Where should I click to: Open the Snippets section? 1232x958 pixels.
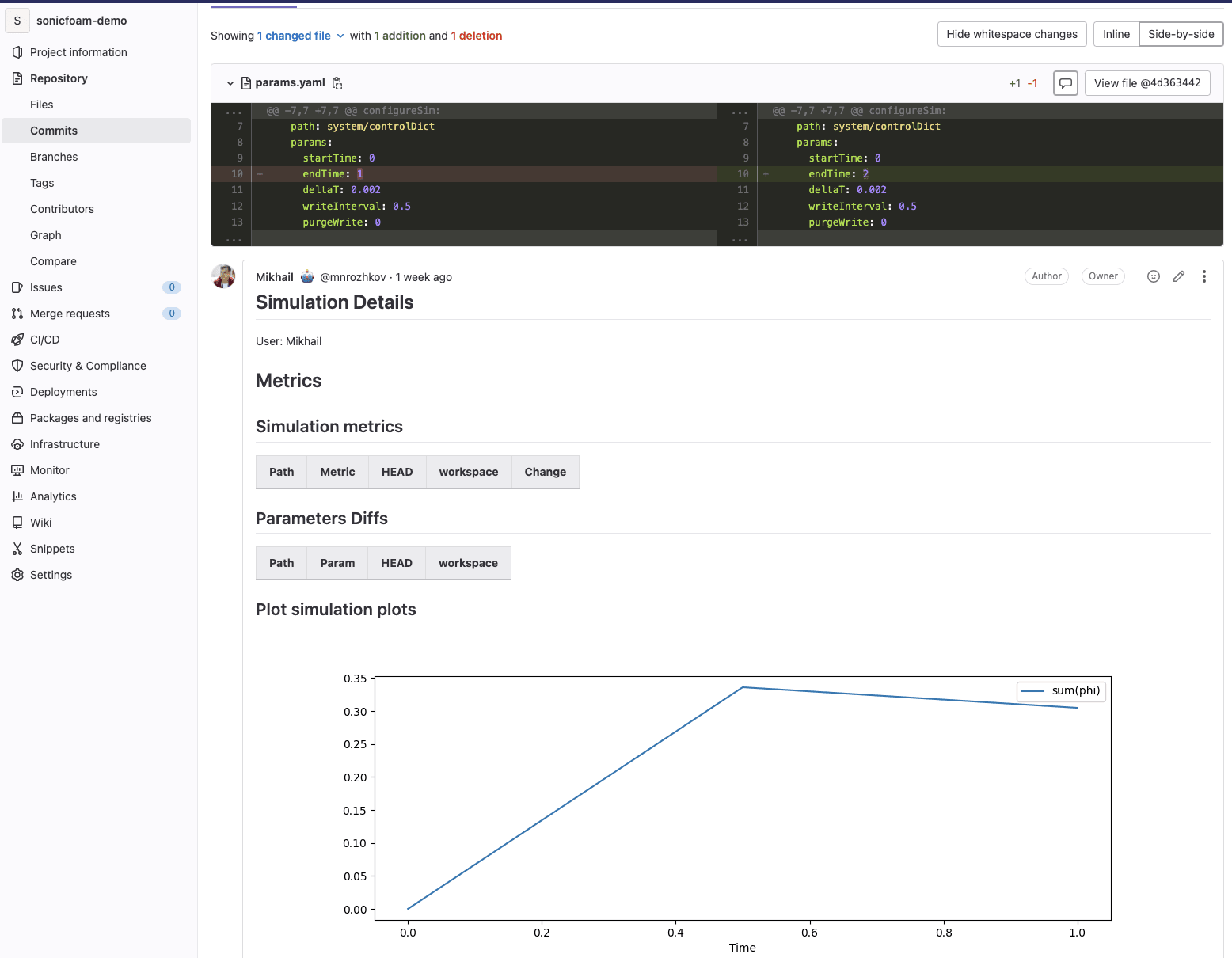52,549
